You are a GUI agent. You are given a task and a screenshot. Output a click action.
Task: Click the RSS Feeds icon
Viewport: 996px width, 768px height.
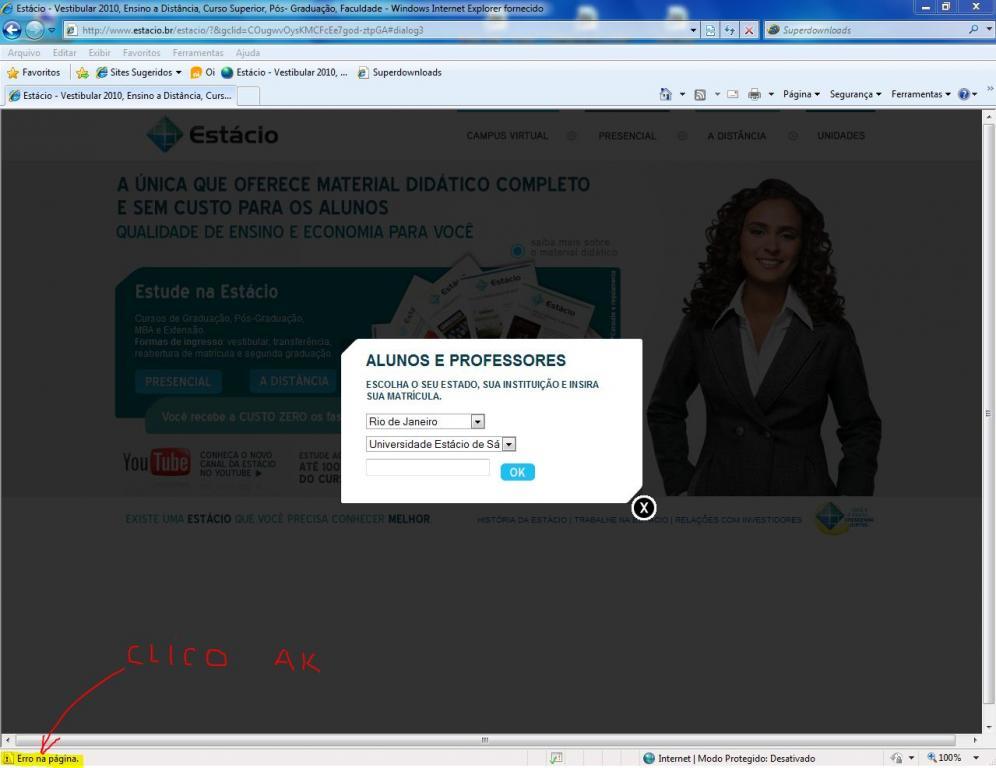(700, 94)
